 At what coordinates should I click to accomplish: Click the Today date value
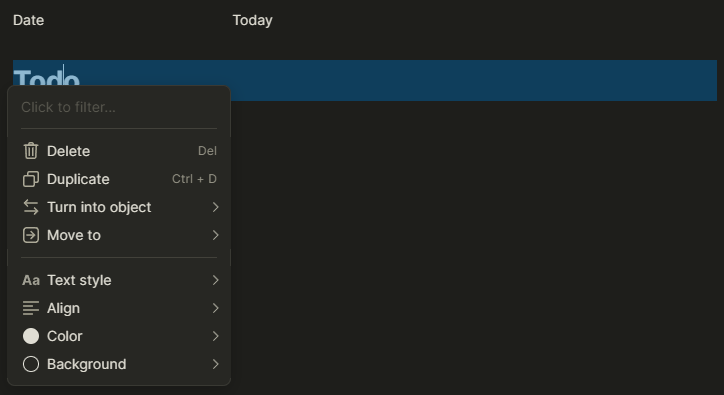point(253,20)
